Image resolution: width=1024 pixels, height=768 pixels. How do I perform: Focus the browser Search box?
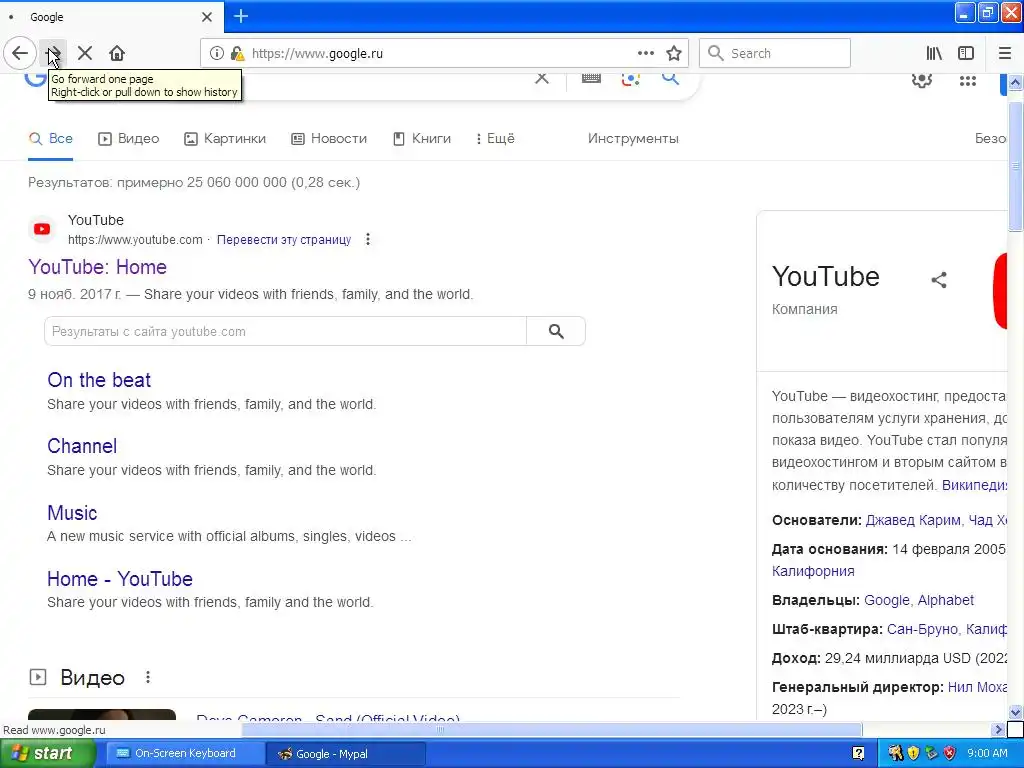775,54
